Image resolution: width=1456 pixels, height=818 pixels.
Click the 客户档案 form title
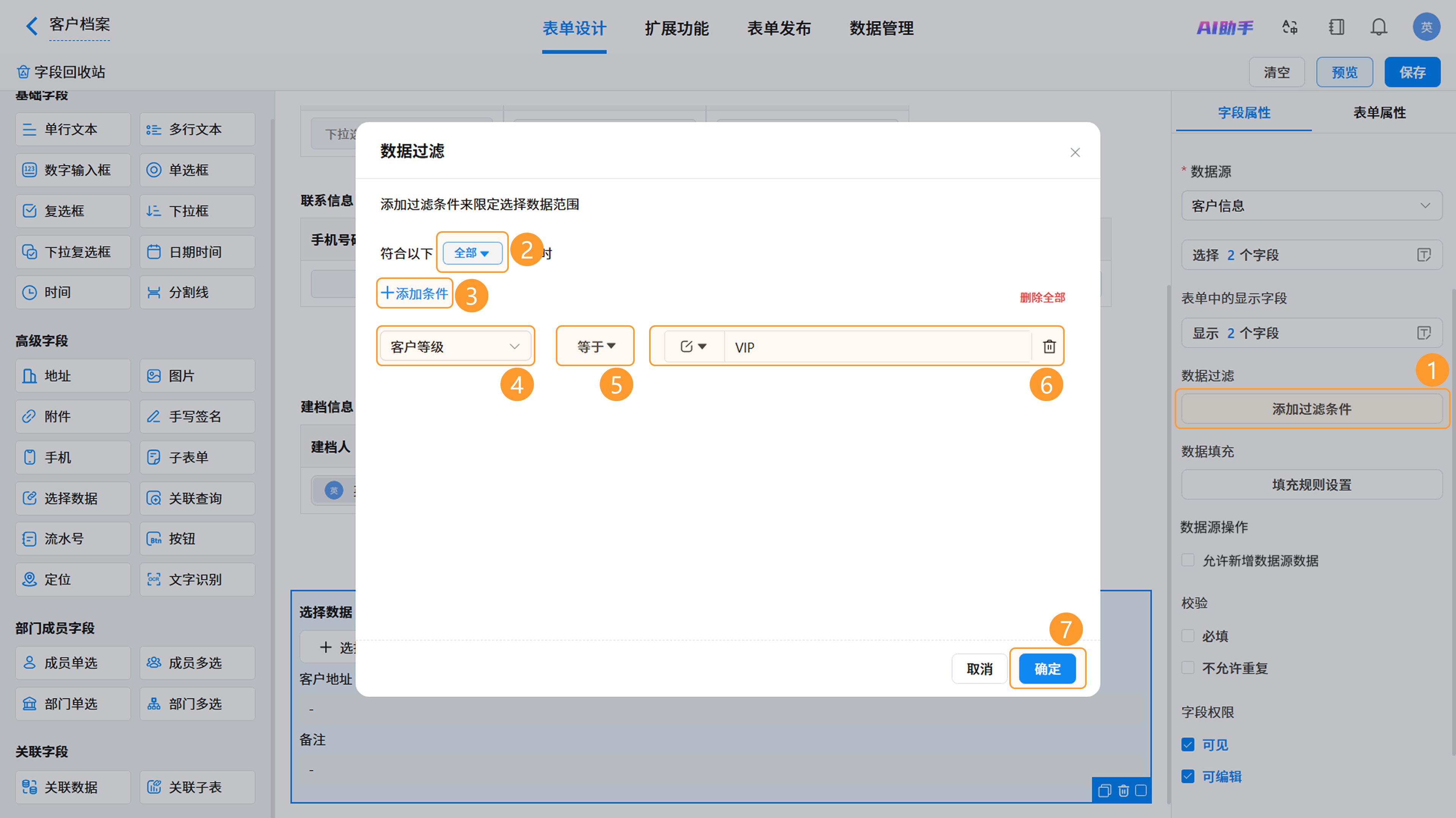pyautogui.click(x=79, y=24)
